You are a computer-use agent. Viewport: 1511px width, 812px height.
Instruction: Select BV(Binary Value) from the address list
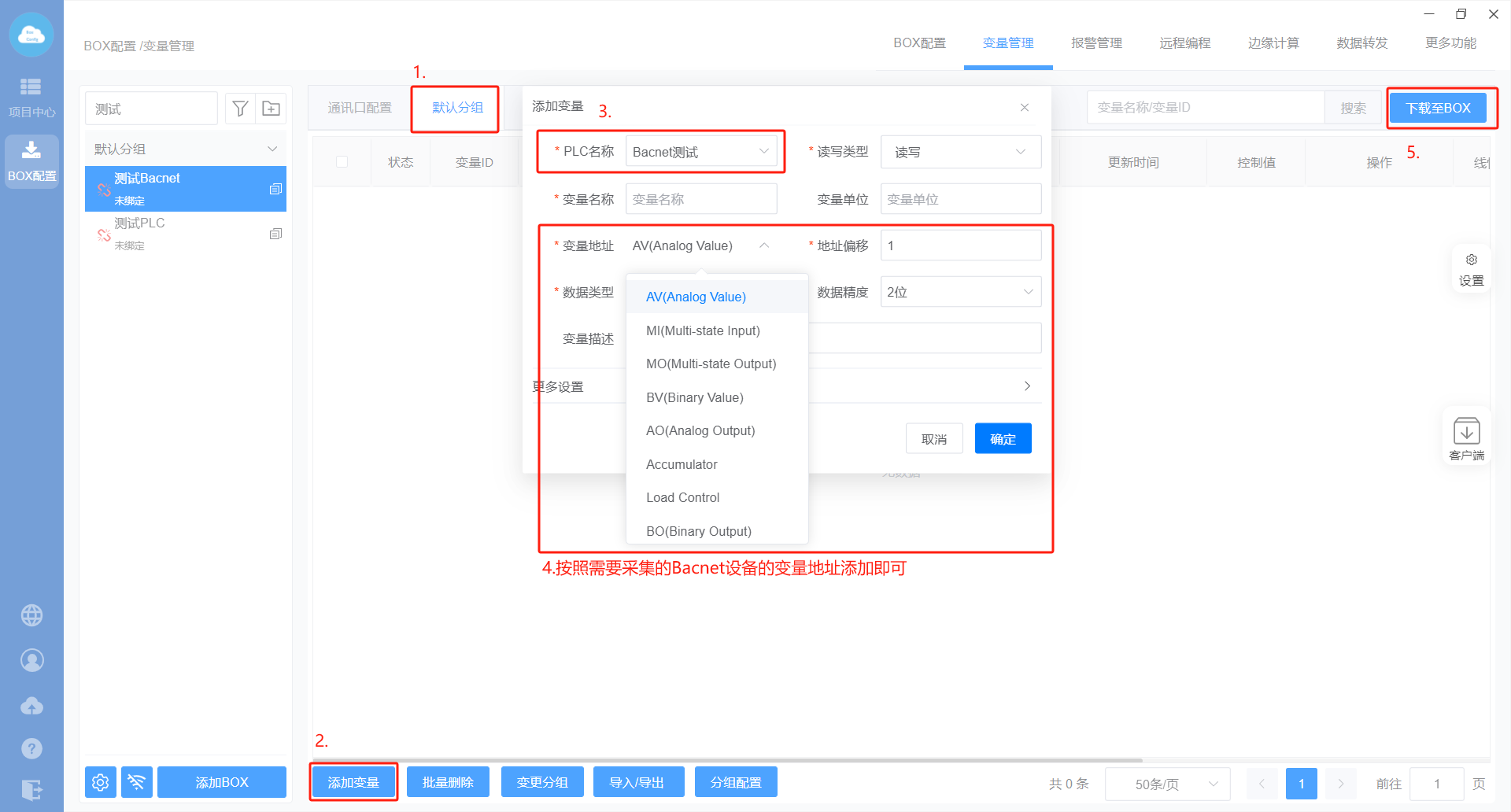coord(695,397)
